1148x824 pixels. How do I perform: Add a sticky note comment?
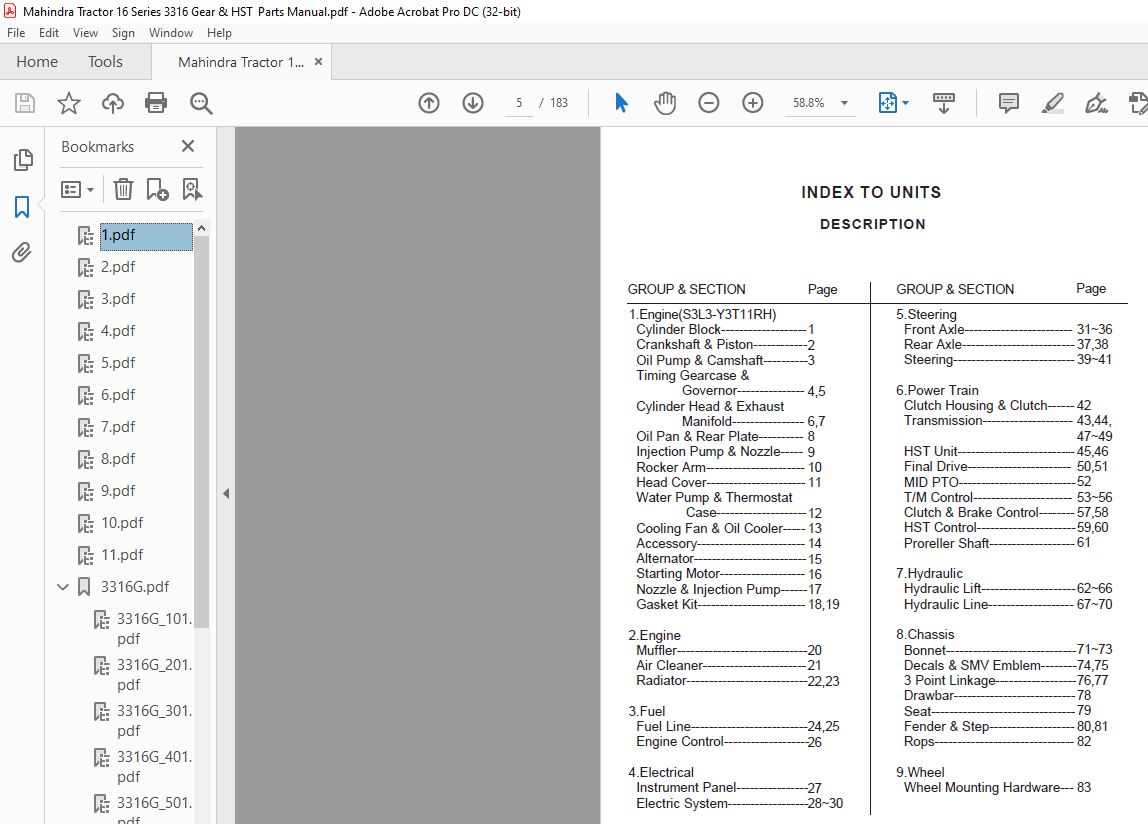point(1009,103)
